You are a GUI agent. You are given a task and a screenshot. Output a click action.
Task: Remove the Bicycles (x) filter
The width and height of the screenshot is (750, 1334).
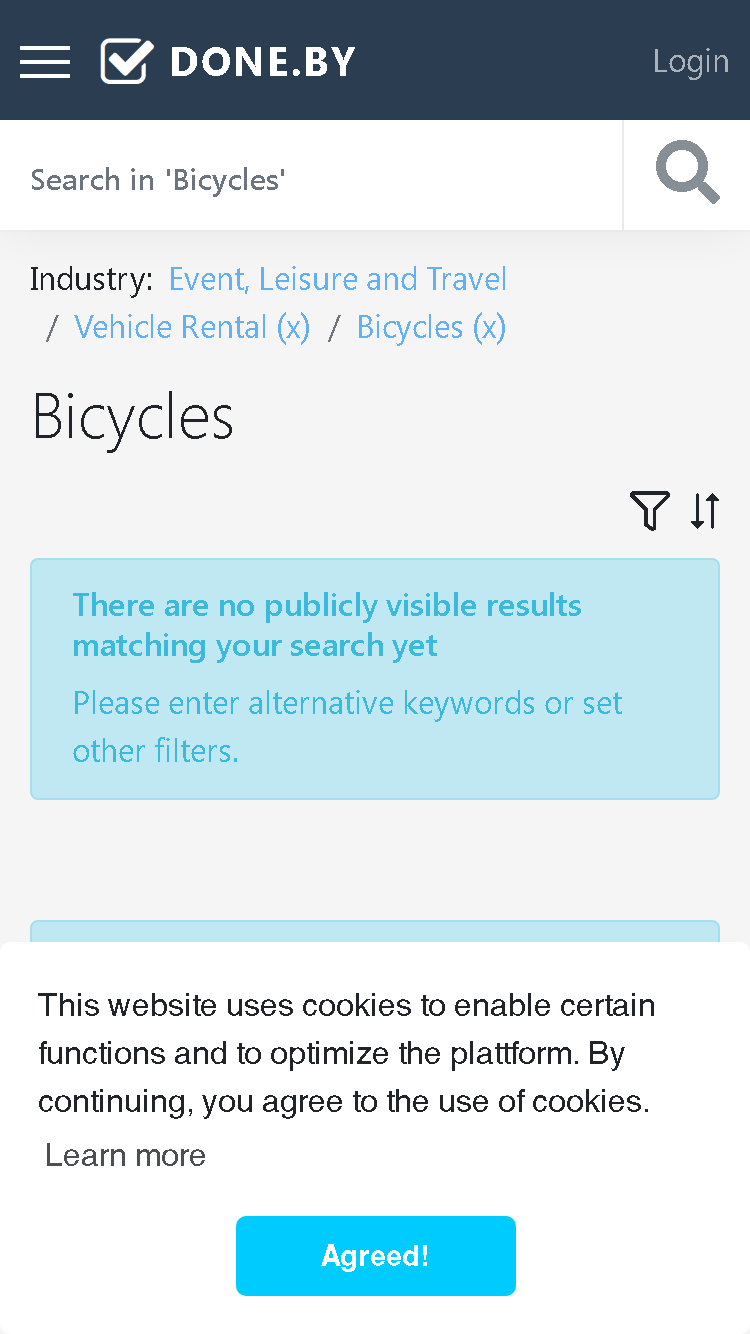click(431, 327)
